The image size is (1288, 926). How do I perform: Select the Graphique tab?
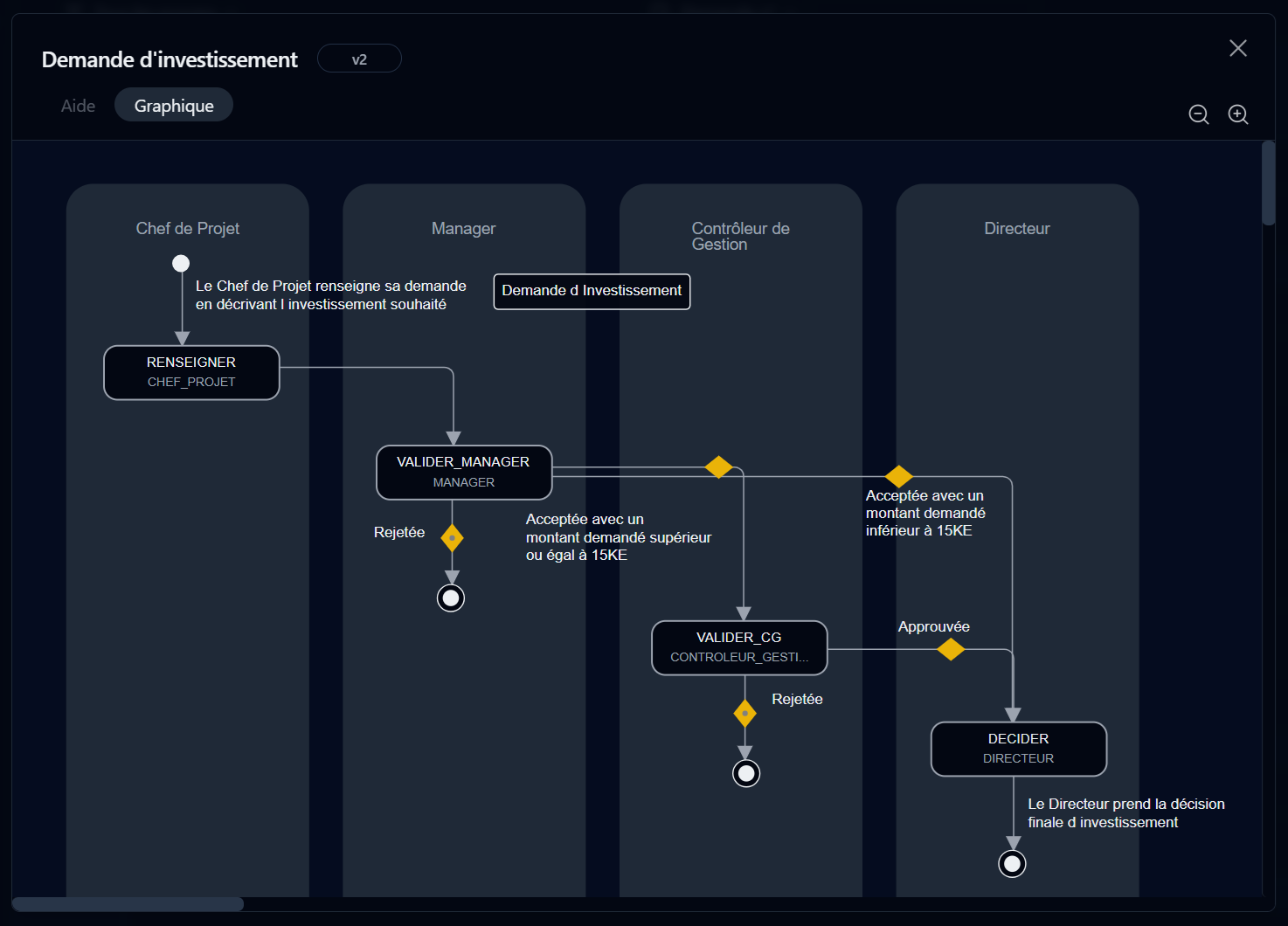click(174, 106)
